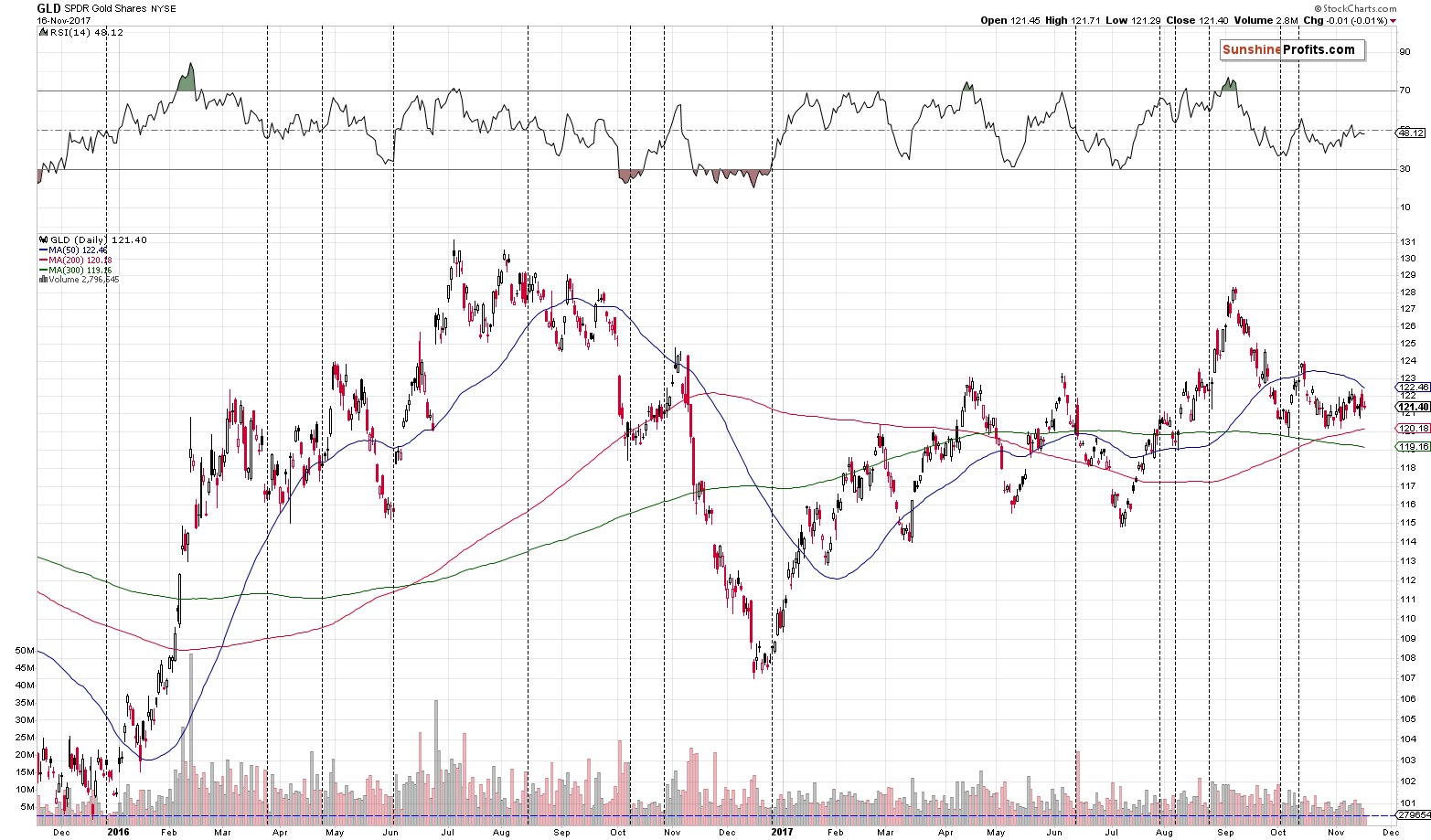Screen dimensions: 1431x840
Task: Click the candlestick icon beside GLD (Daily)
Action: point(42,239)
